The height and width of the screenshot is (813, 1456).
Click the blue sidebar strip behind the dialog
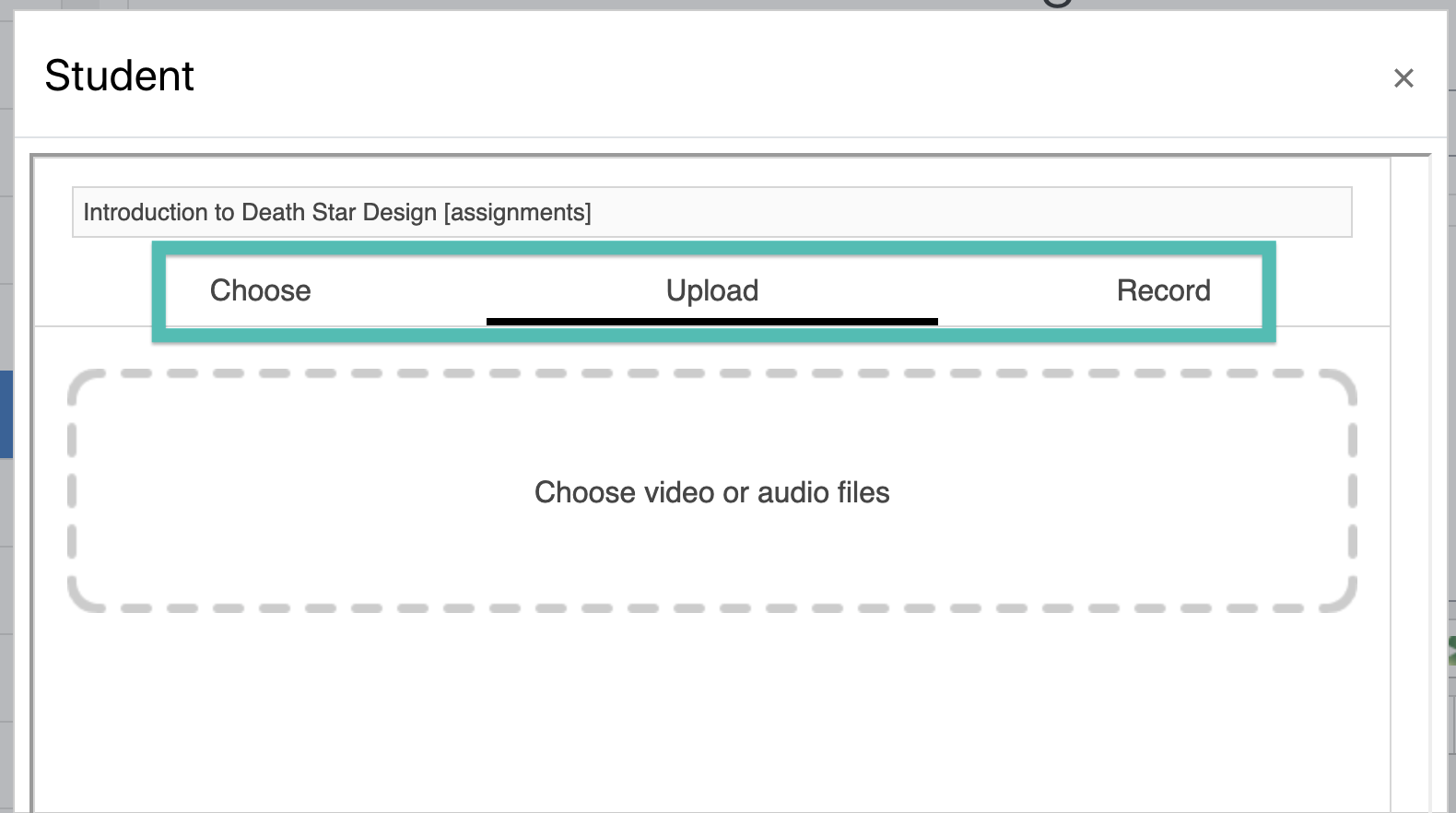coord(6,414)
